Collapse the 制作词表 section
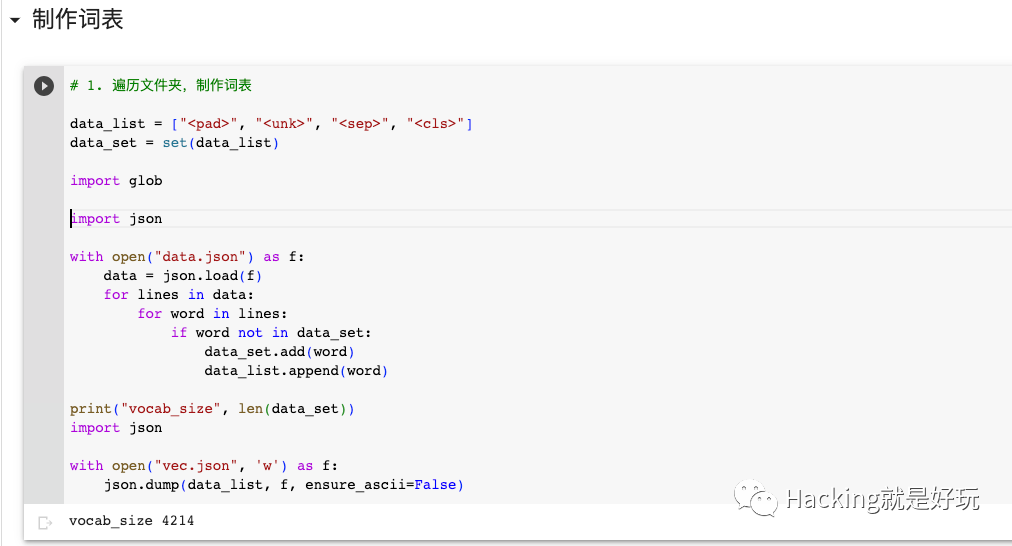 coord(15,20)
